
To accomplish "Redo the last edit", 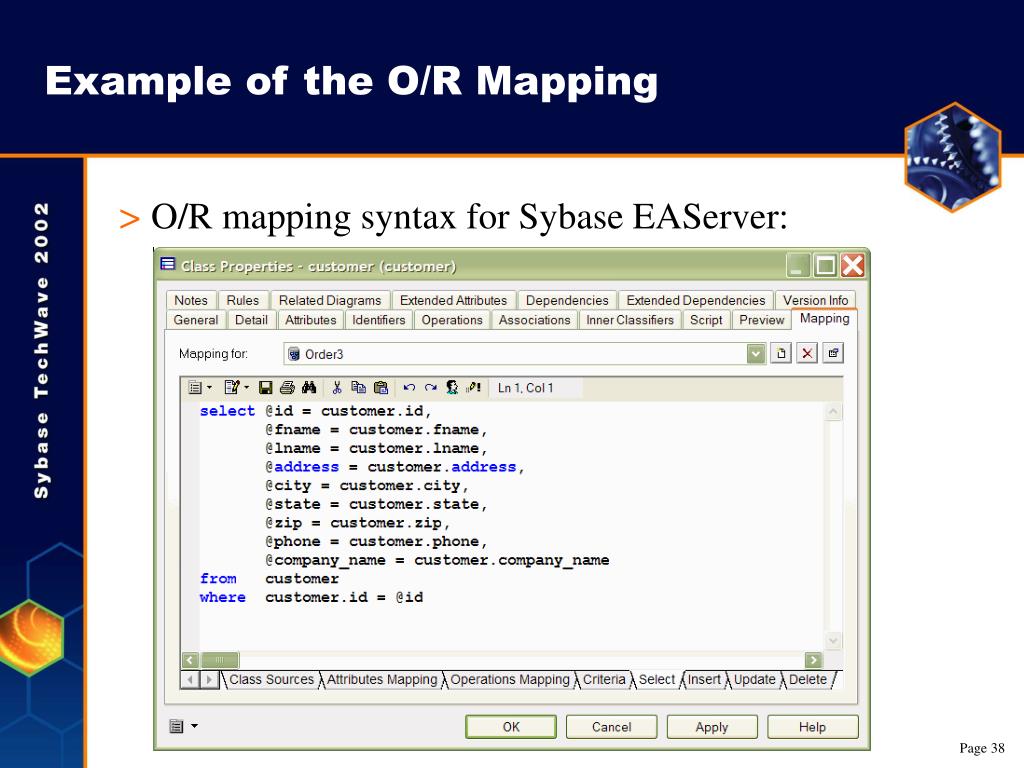I will coord(430,388).
